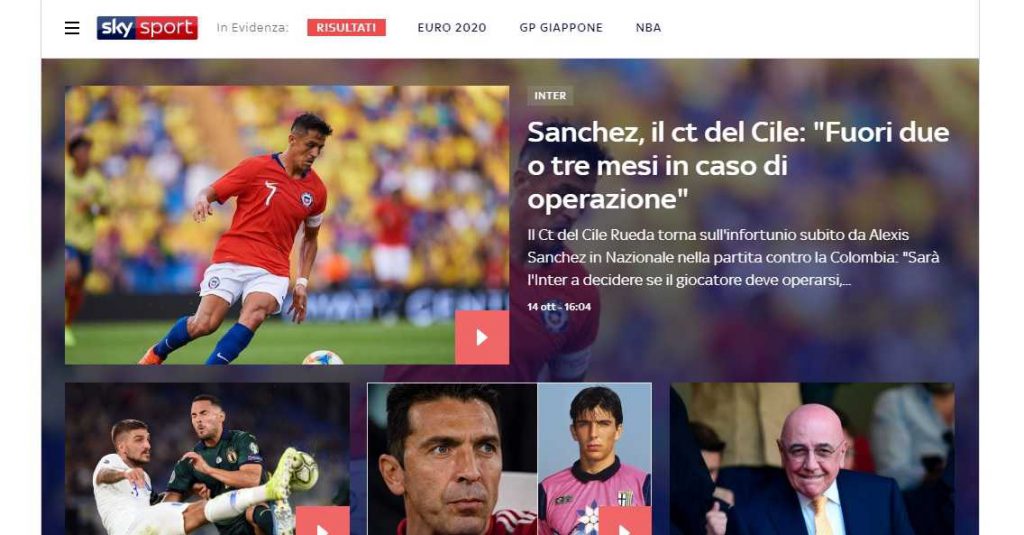Open the young Buffon pink kit photo
This screenshot has height=535, width=1024.
594,459
